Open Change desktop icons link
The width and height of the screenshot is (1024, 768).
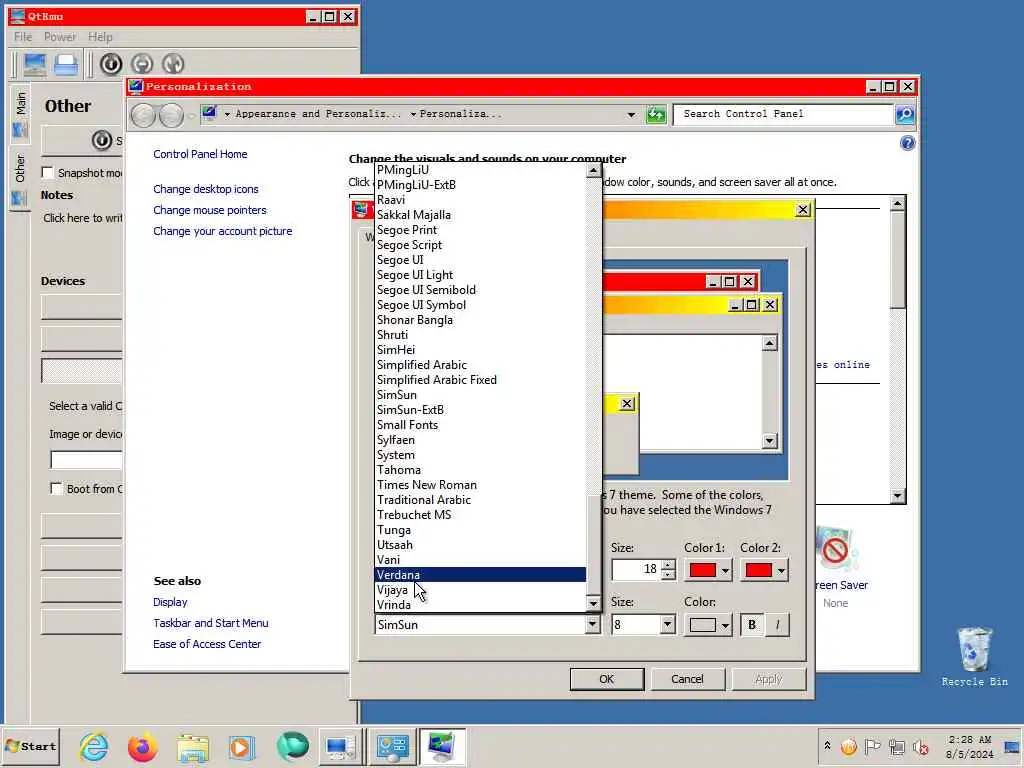(206, 189)
